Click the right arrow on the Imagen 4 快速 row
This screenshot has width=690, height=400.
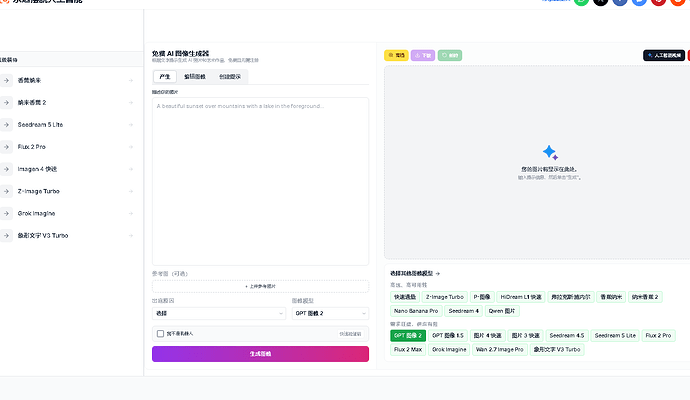[x=131, y=169]
